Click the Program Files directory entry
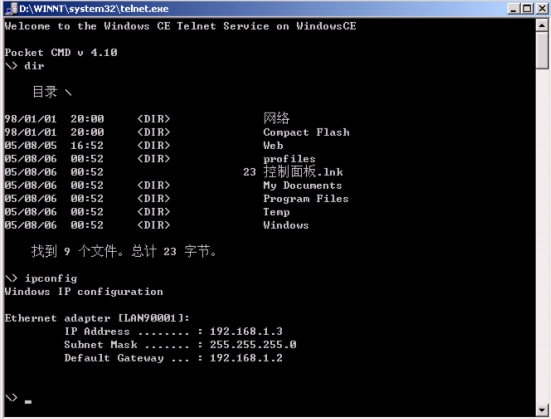 click(x=306, y=199)
